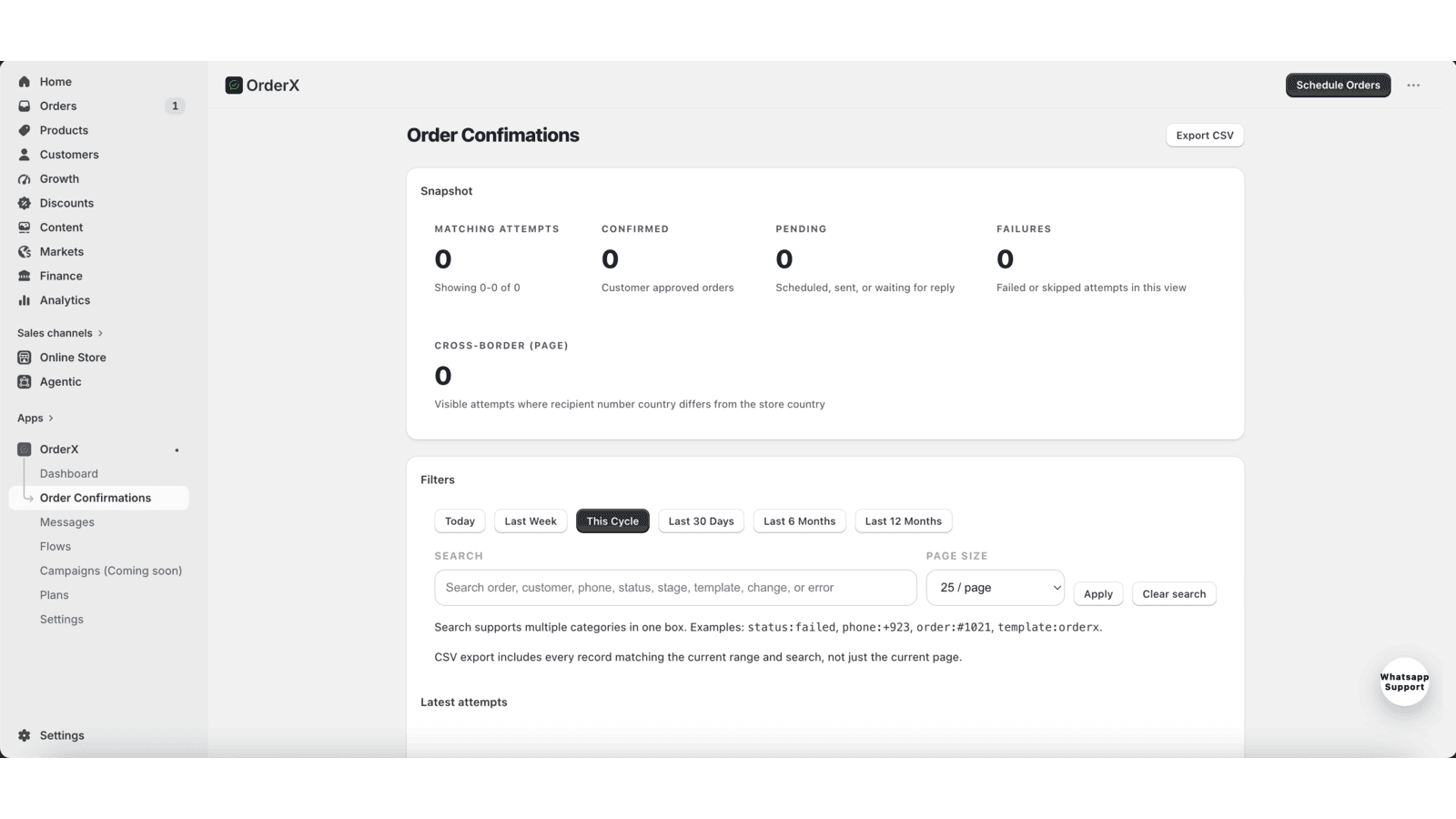1456x819 pixels.
Task: Click the Filters section title
Action: [x=438, y=480]
